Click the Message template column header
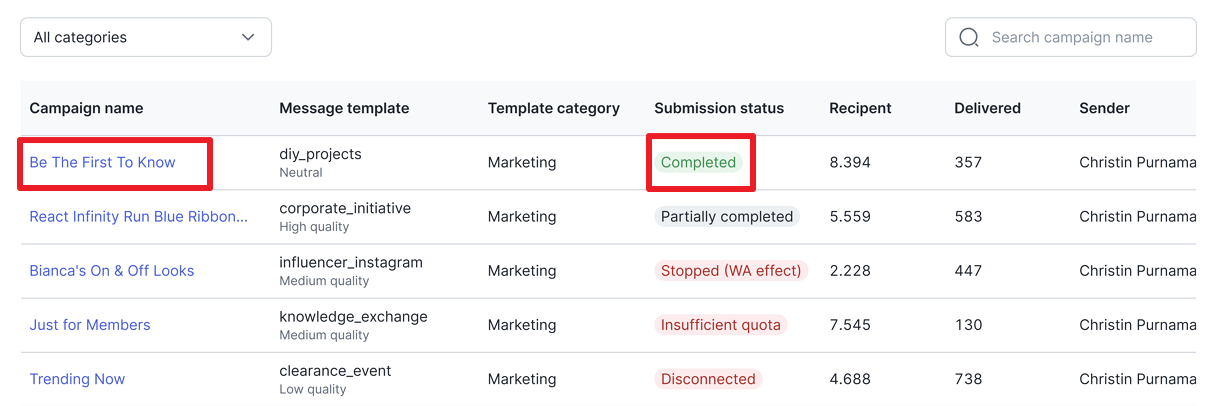 coord(344,108)
